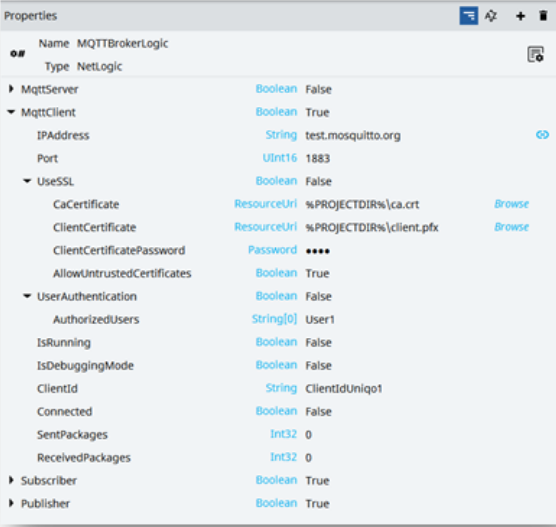Delete property using the trash icon
556x527 pixels.
pos(543,16)
